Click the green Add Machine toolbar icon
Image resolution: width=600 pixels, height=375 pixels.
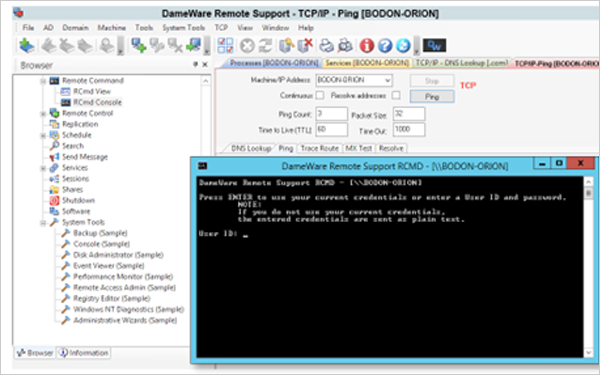coord(27,46)
